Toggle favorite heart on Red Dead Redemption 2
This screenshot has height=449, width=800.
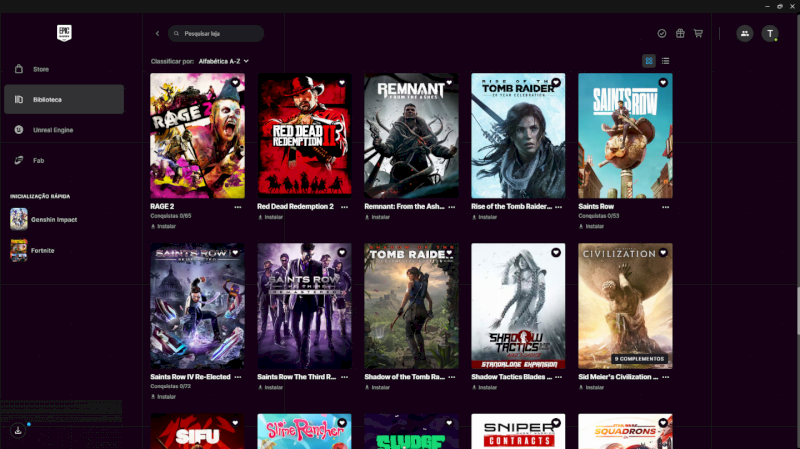click(x=342, y=82)
